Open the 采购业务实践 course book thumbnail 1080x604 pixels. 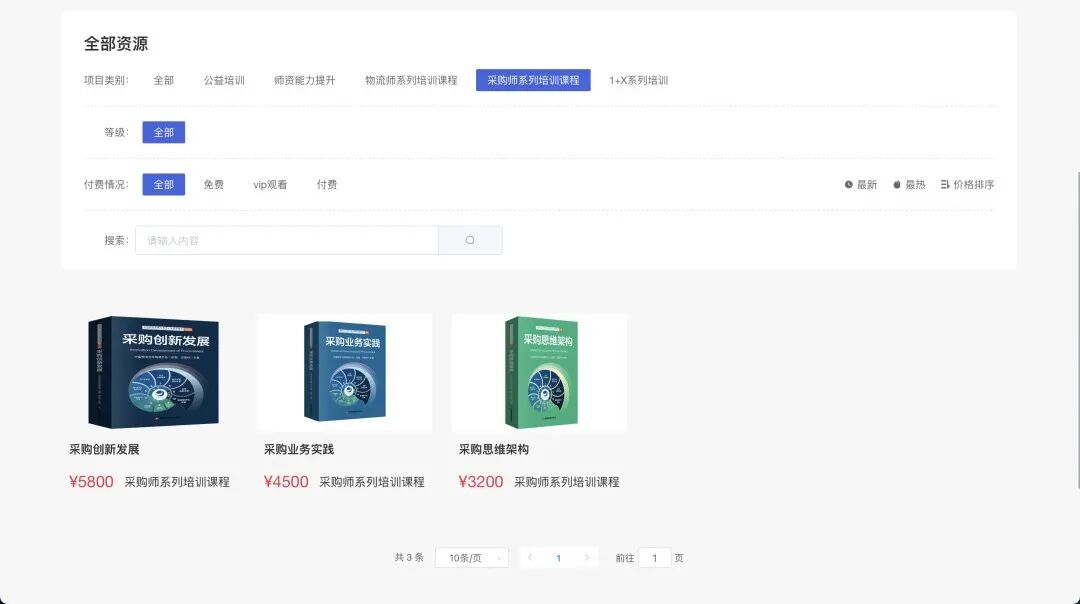(345, 372)
